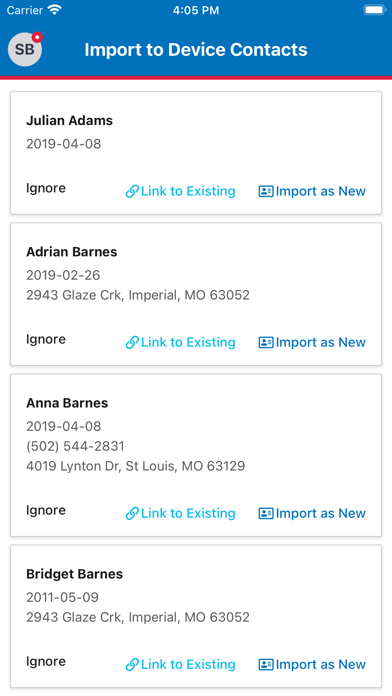This screenshot has width=392, height=696.
Task: Click contact card icon for Bridget Barnes
Action: click(x=266, y=664)
